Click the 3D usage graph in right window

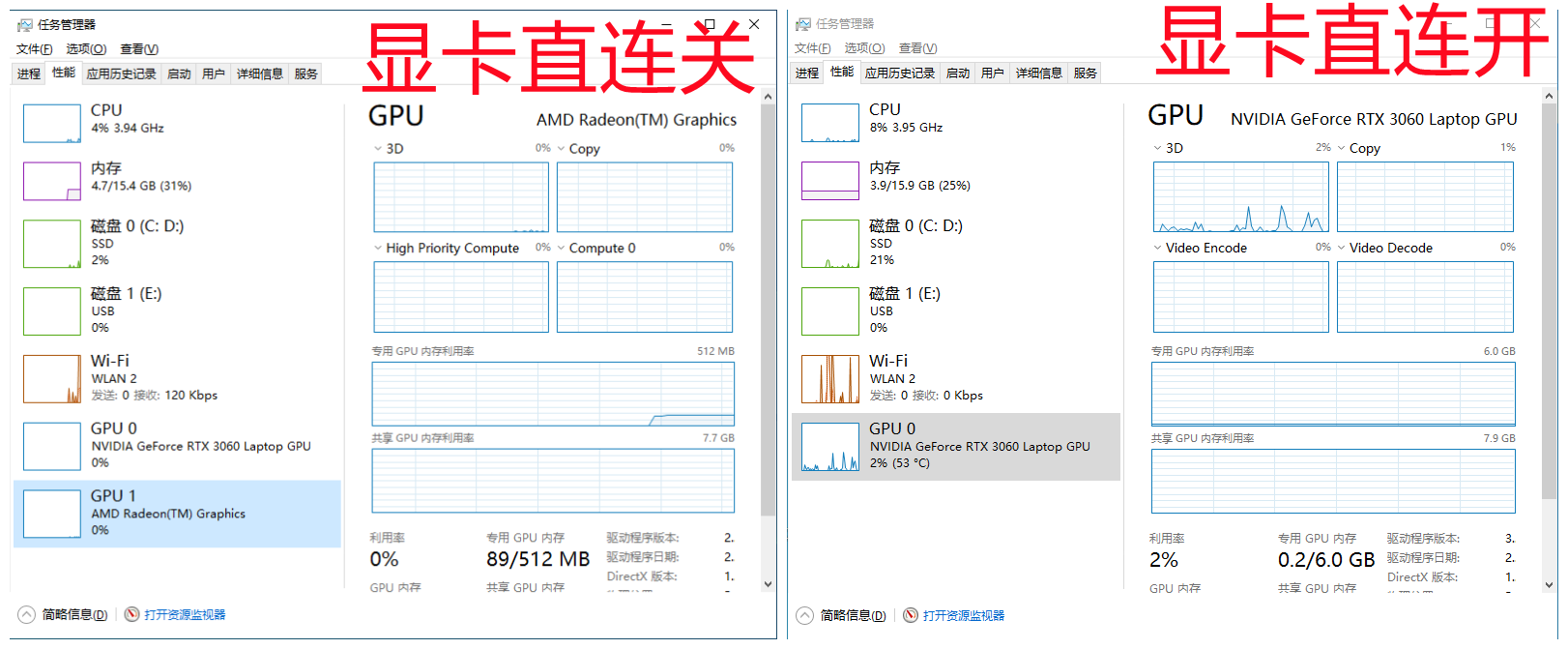(1240, 196)
